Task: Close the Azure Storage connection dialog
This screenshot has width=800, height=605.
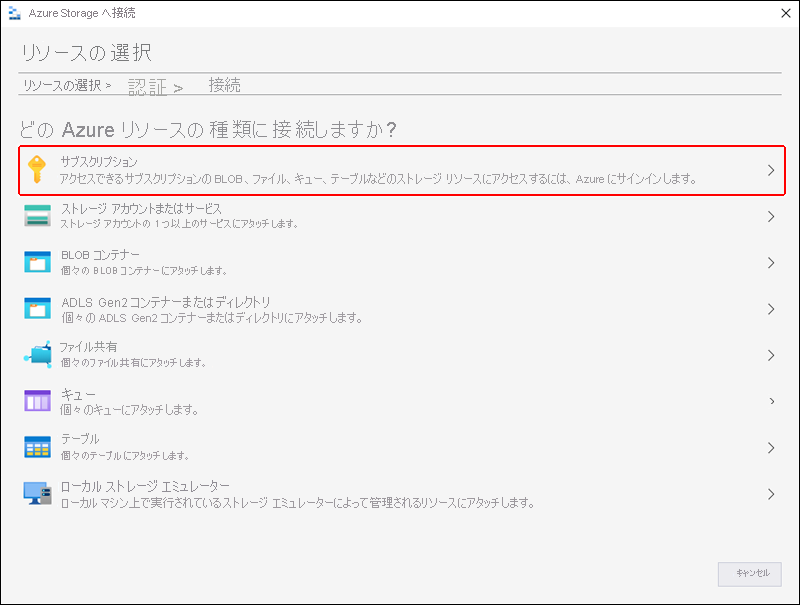Action: point(786,13)
